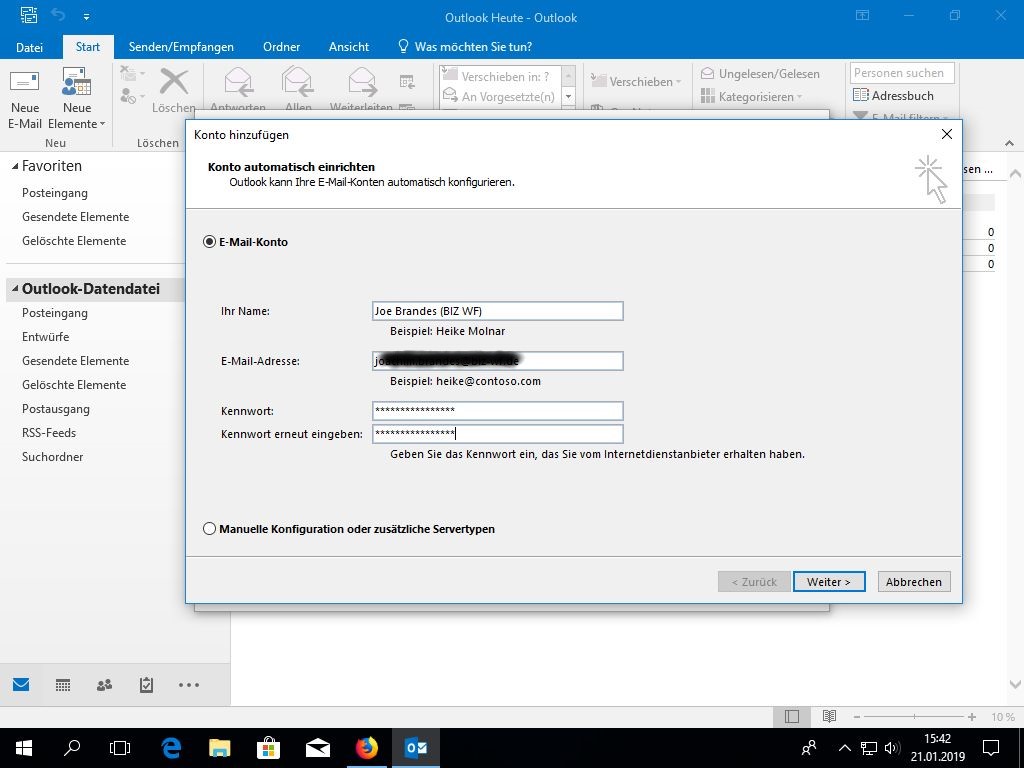Open File Explorer from the taskbar
The height and width of the screenshot is (768, 1024).
pos(219,748)
